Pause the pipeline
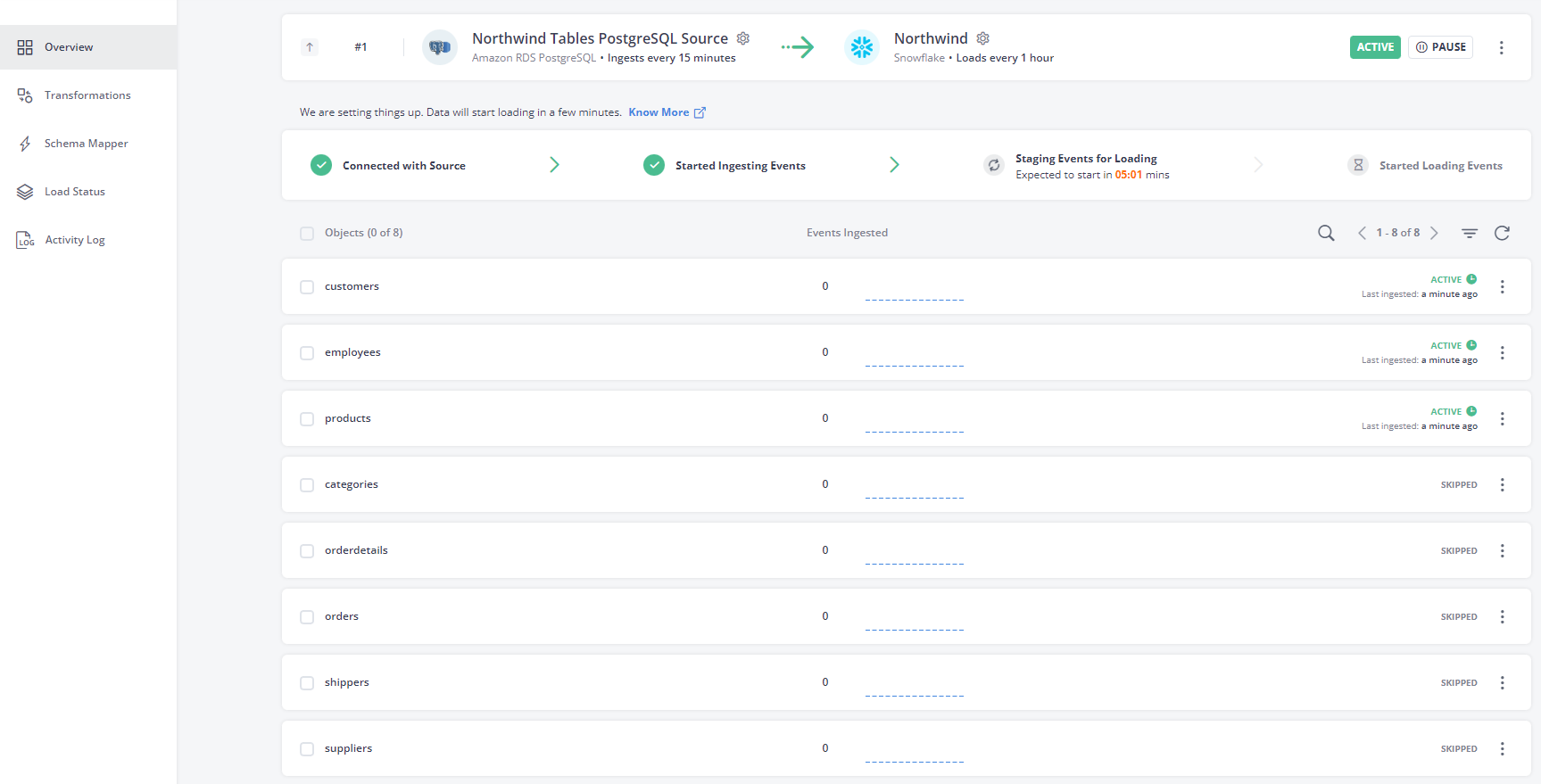The height and width of the screenshot is (784, 1541). coord(1440,47)
